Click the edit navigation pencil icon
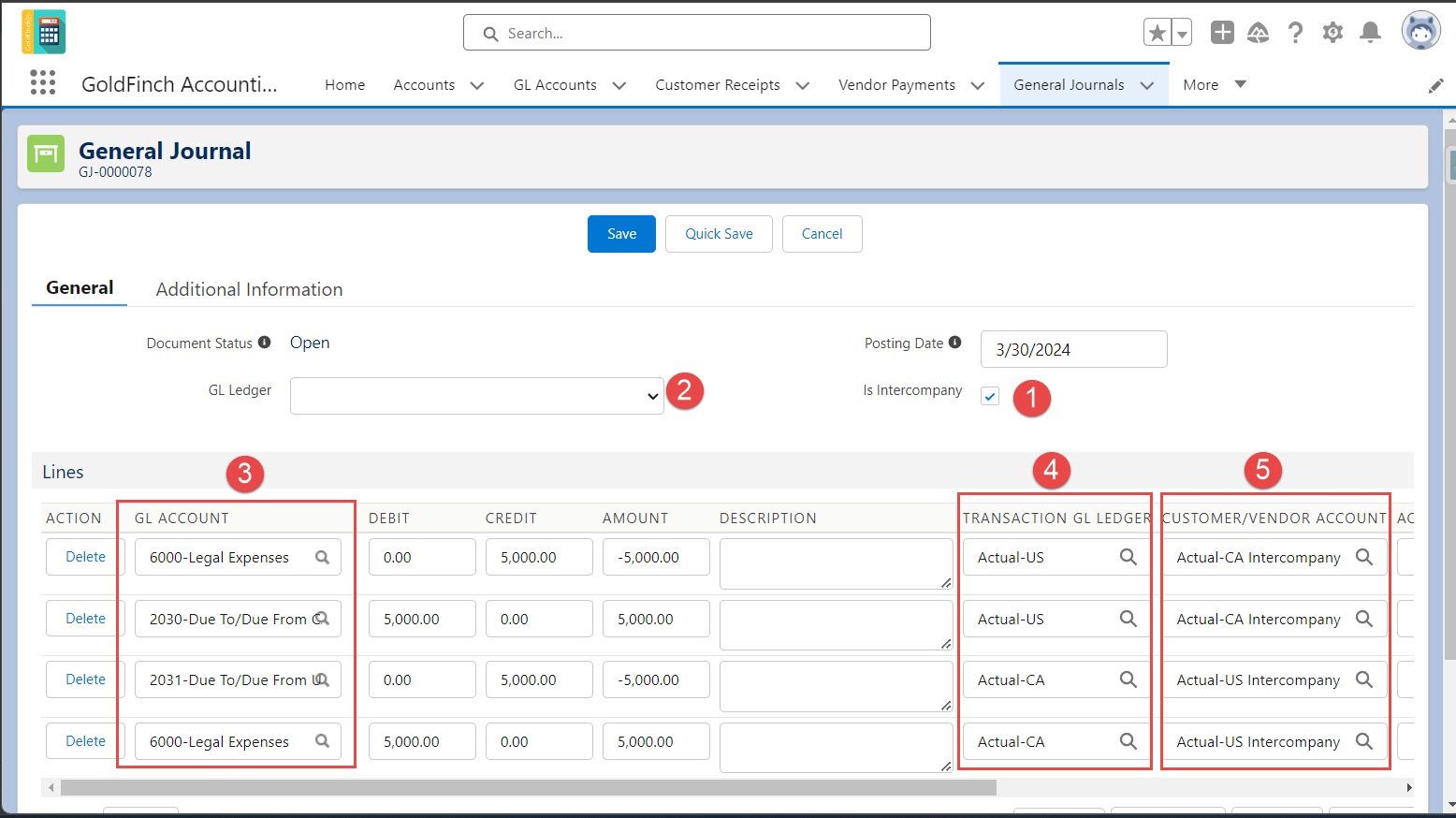Image resolution: width=1456 pixels, height=818 pixels. tap(1435, 86)
